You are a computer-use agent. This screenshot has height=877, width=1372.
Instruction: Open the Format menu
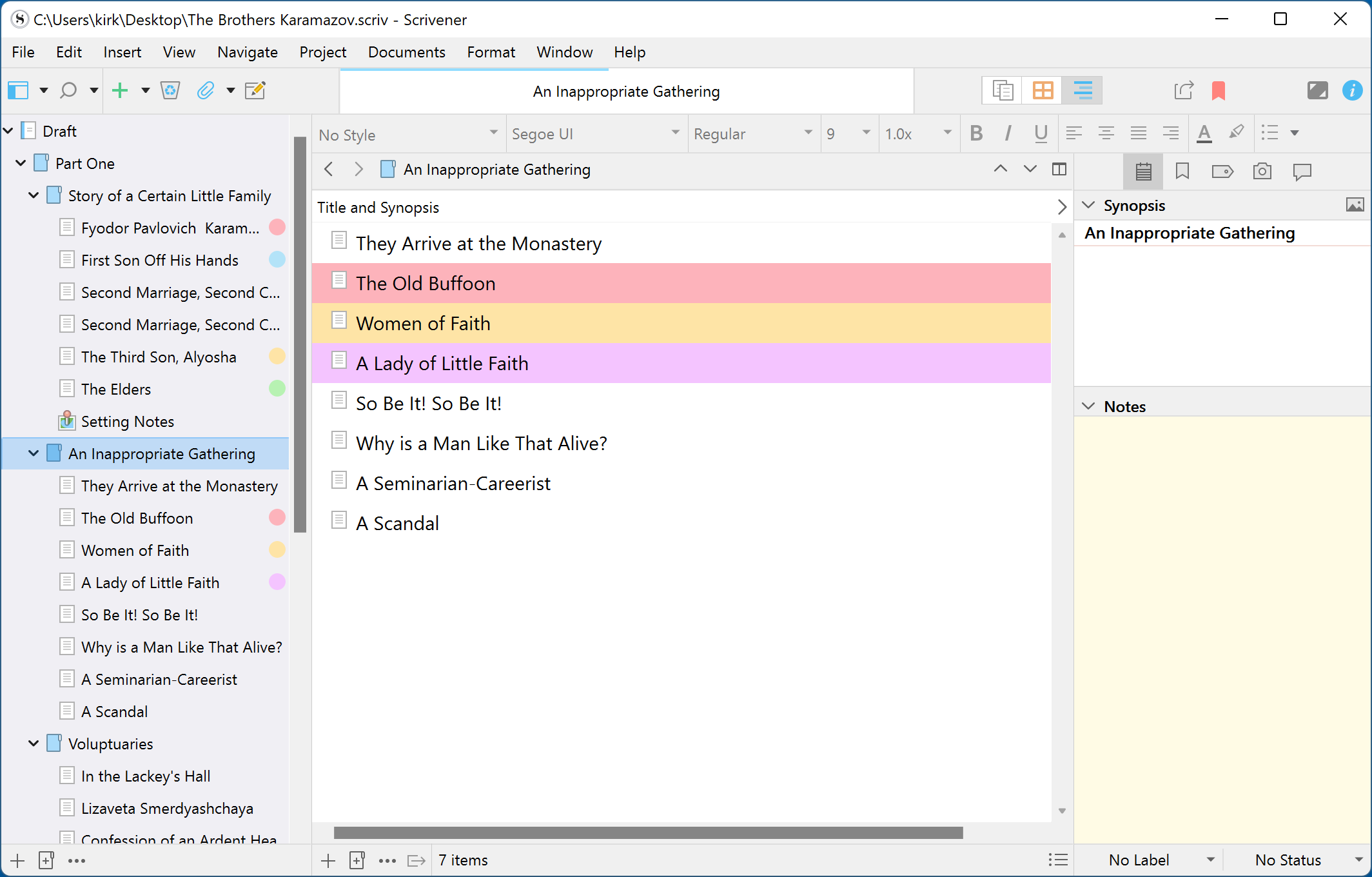[491, 52]
